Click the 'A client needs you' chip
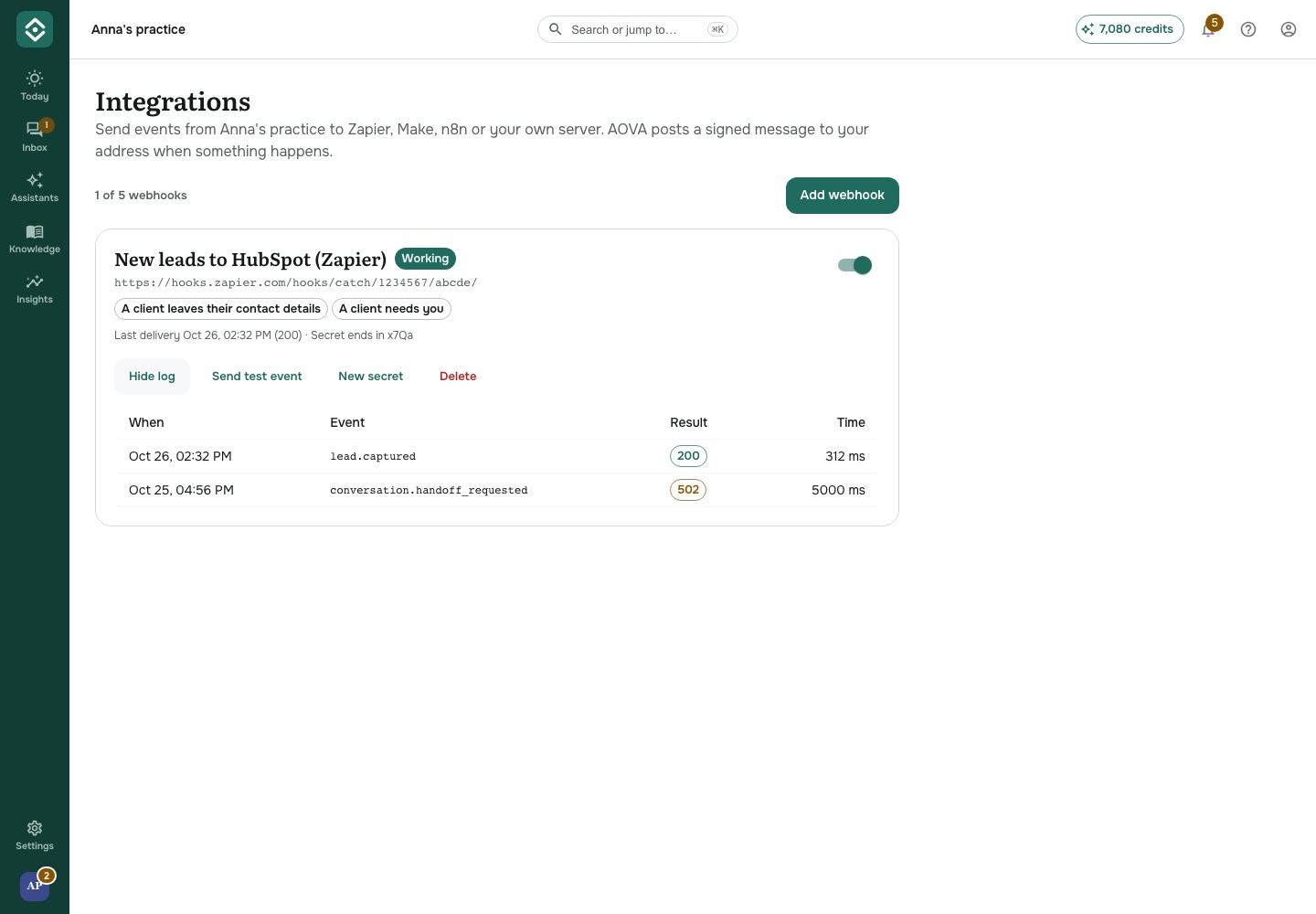The image size is (1316, 914). click(x=391, y=309)
